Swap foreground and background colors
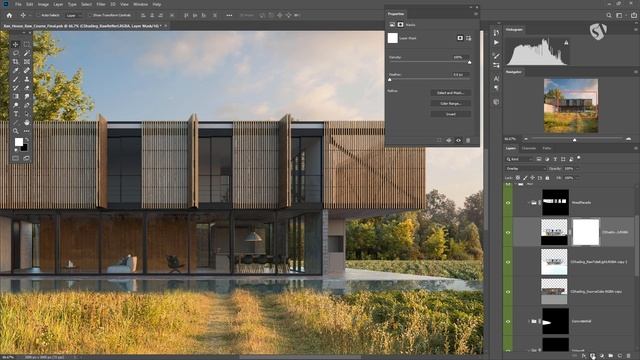 coord(27,140)
